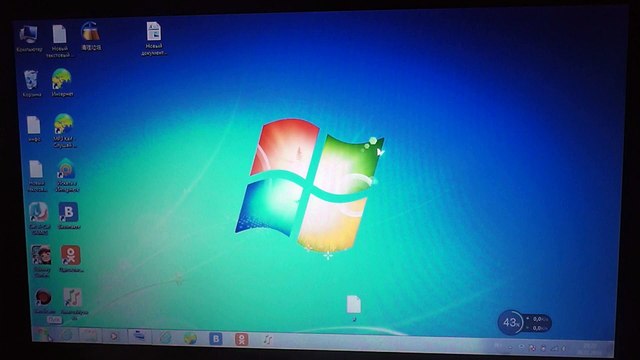Click the network speed 0,0 readout widget

tap(538, 323)
